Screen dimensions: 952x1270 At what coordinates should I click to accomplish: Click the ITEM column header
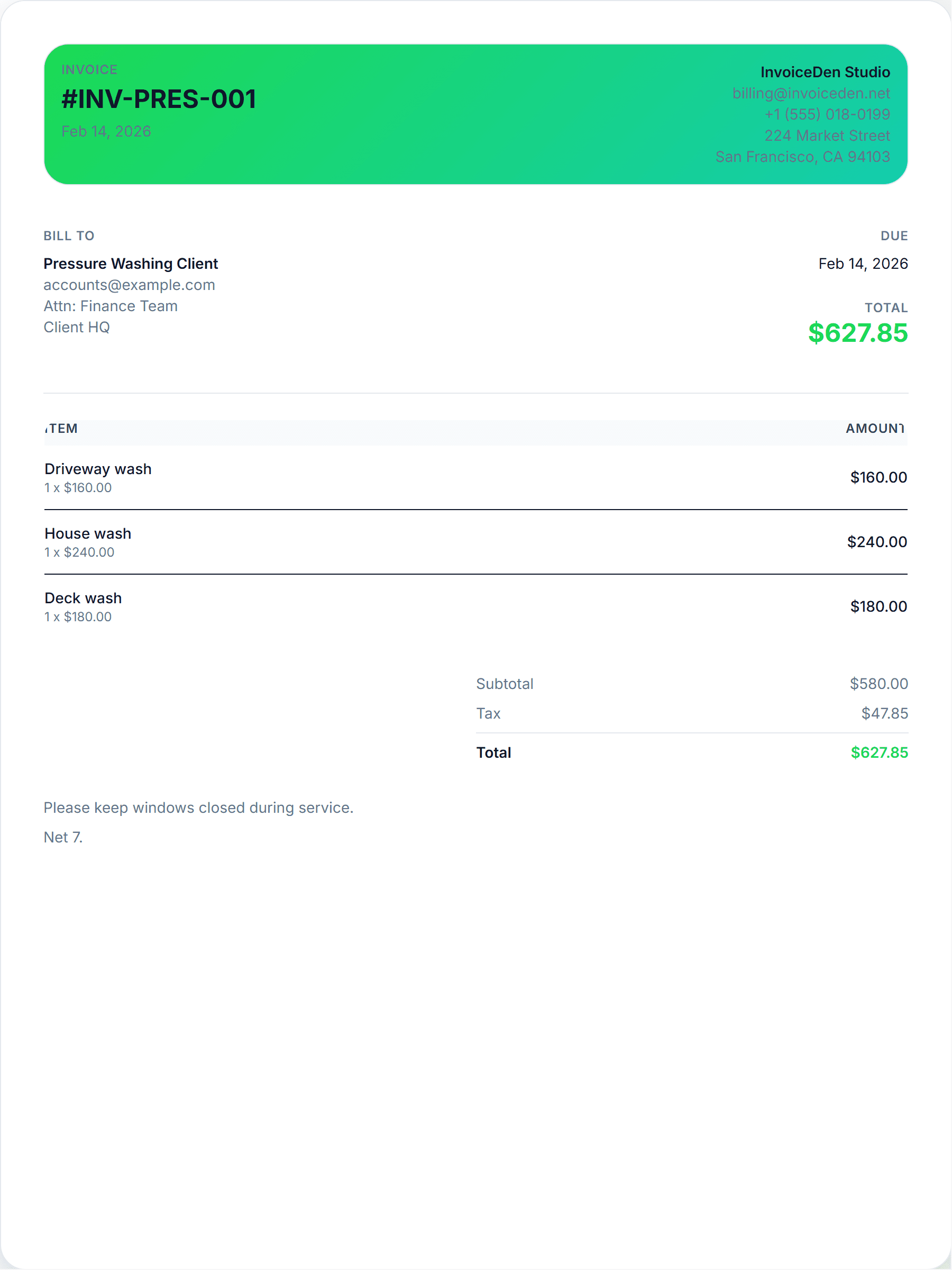[61, 428]
